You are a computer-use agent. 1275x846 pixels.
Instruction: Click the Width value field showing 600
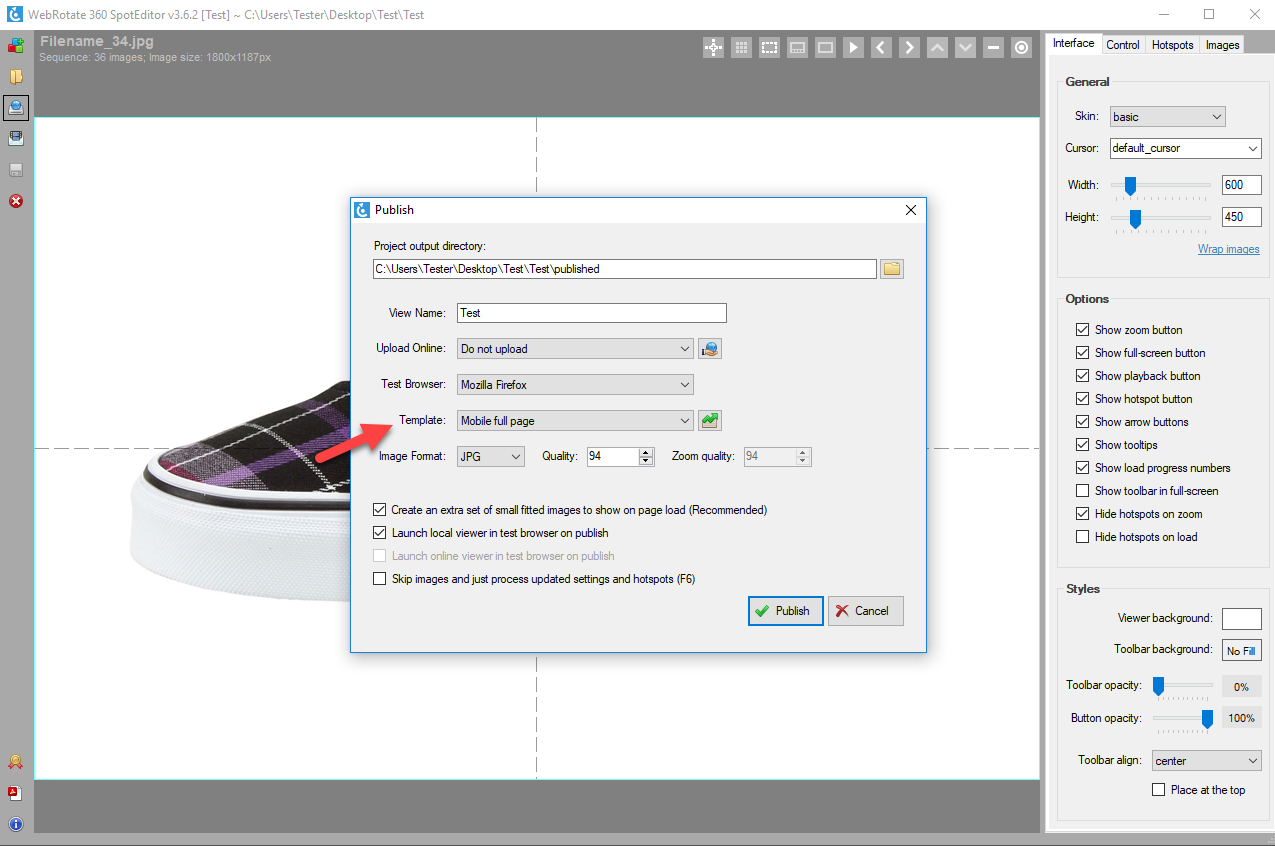[1242, 185]
